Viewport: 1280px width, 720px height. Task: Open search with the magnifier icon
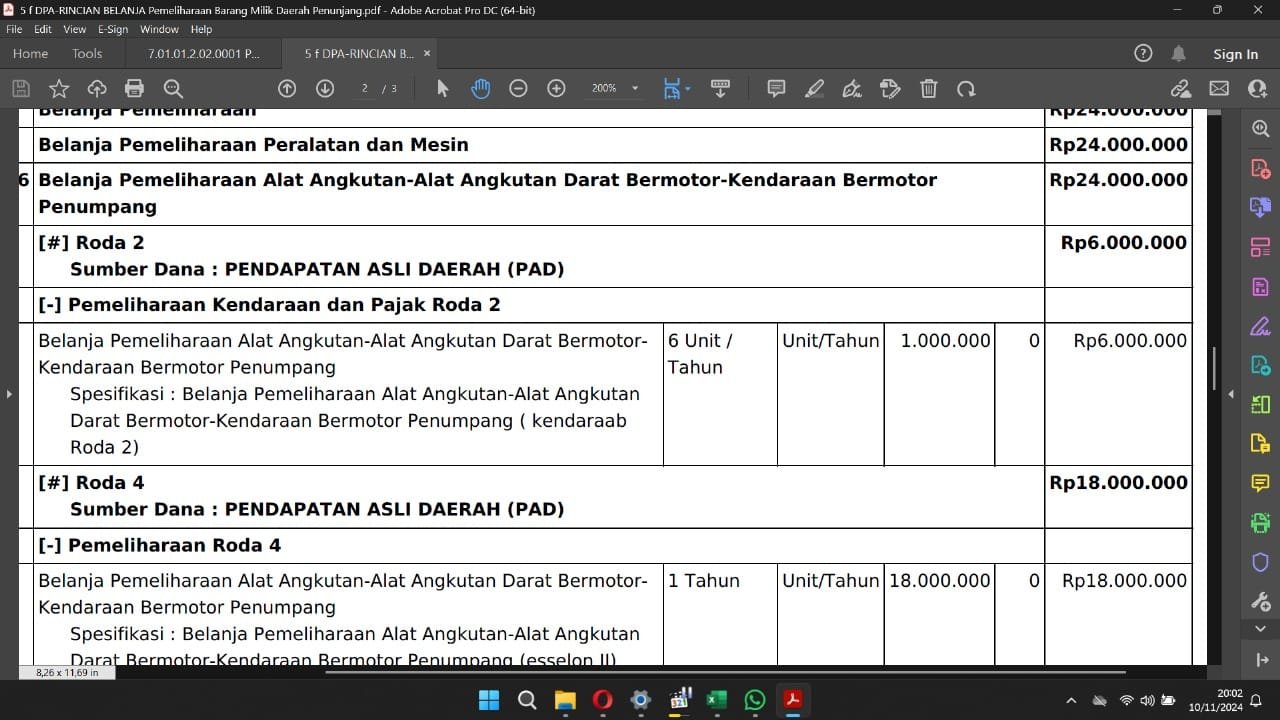174,88
